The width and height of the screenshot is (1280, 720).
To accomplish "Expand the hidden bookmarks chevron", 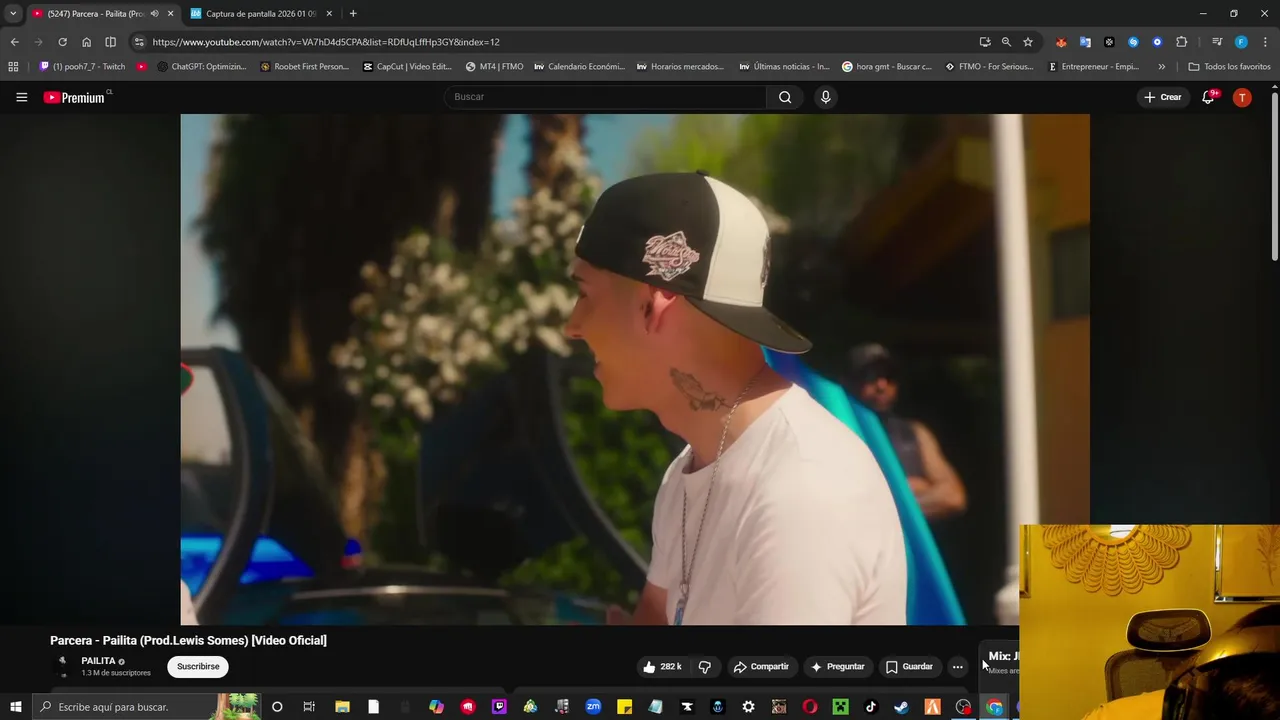I will pyautogui.click(x=1161, y=67).
